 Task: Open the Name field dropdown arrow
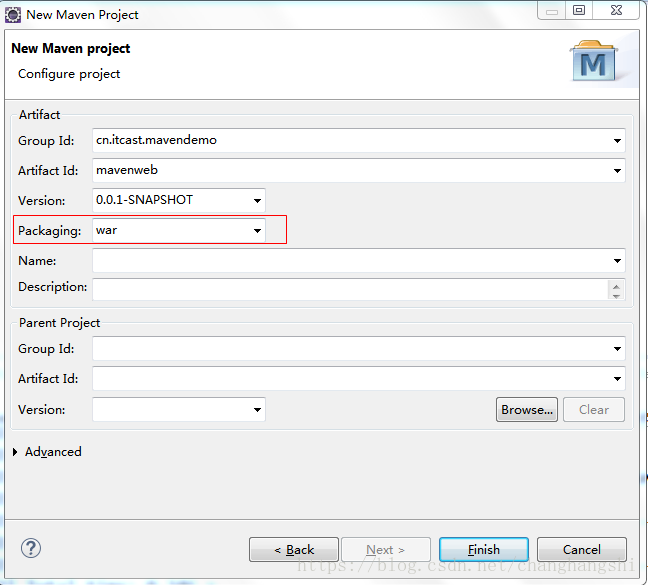click(617, 261)
